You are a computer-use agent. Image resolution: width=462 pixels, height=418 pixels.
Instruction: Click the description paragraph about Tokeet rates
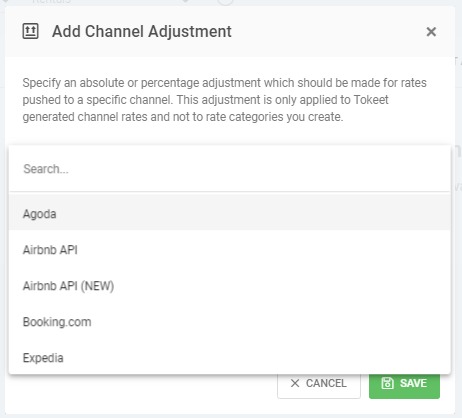click(224, 100)
